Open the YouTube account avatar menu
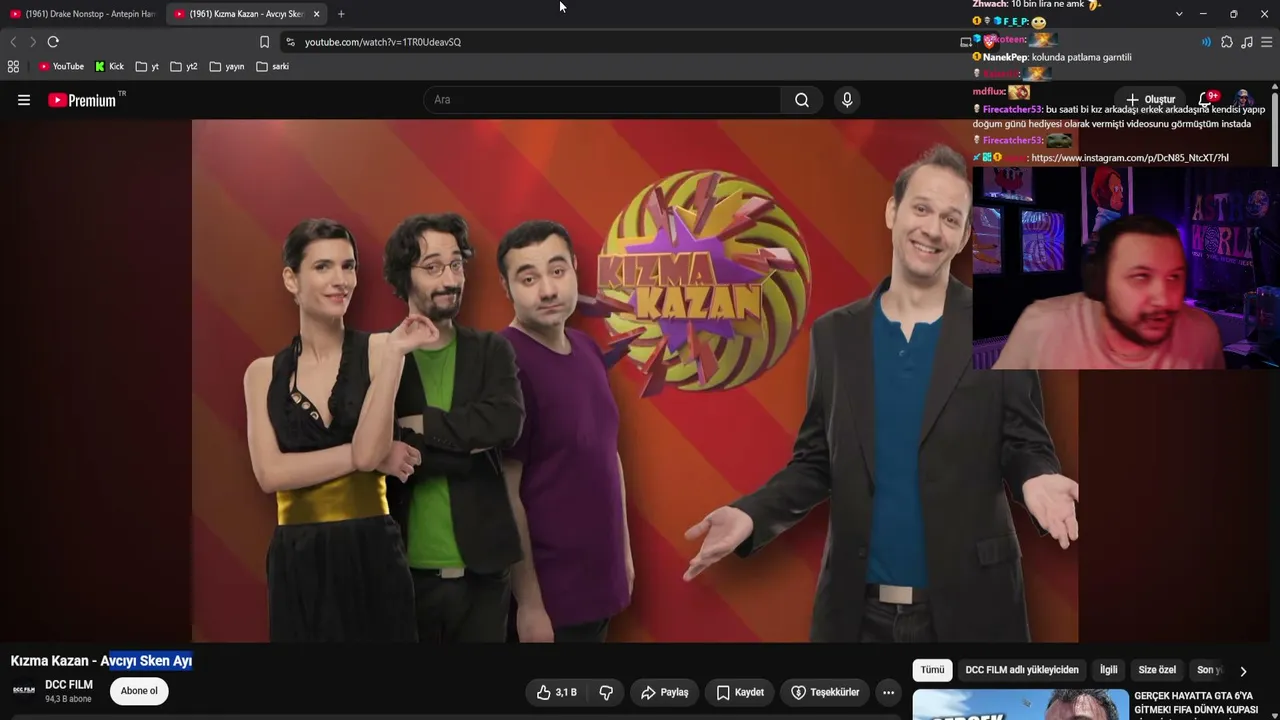Screen dimensions: 1280x720 (1244, 99)
